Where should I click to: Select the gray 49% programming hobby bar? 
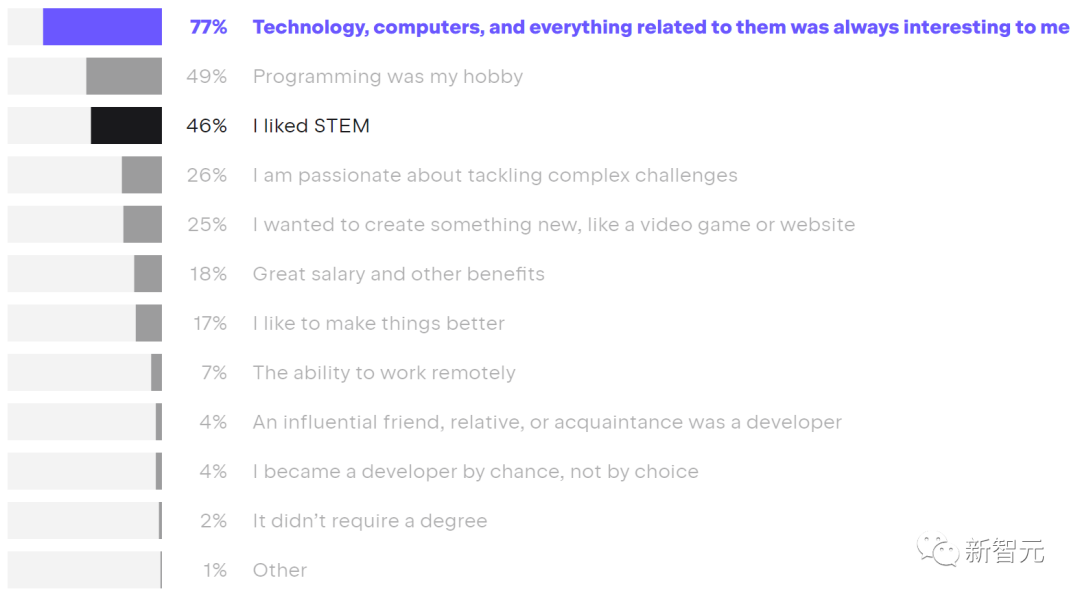pyautogui.click(x=124, y=76)
